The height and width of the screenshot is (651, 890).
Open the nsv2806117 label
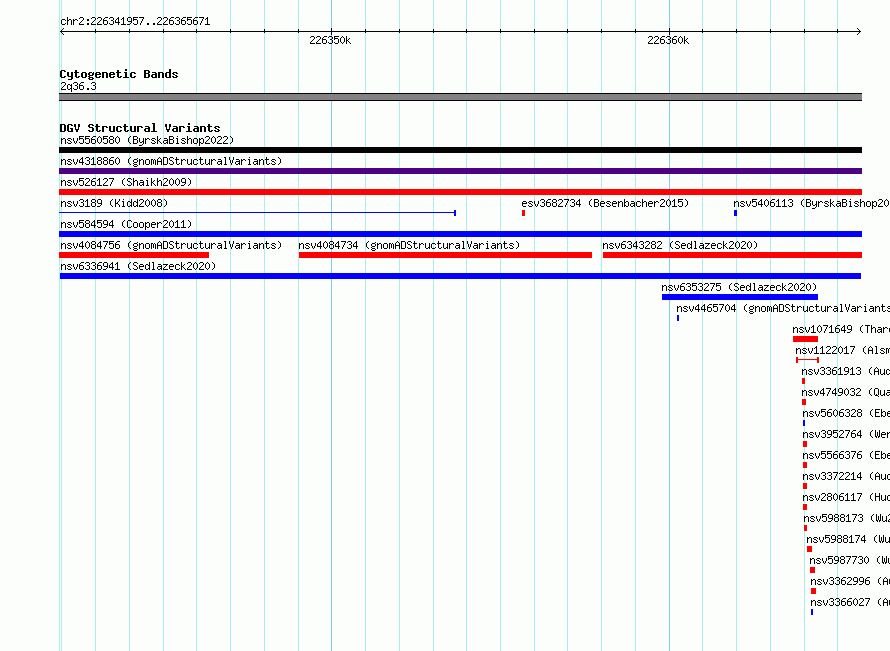846,497
